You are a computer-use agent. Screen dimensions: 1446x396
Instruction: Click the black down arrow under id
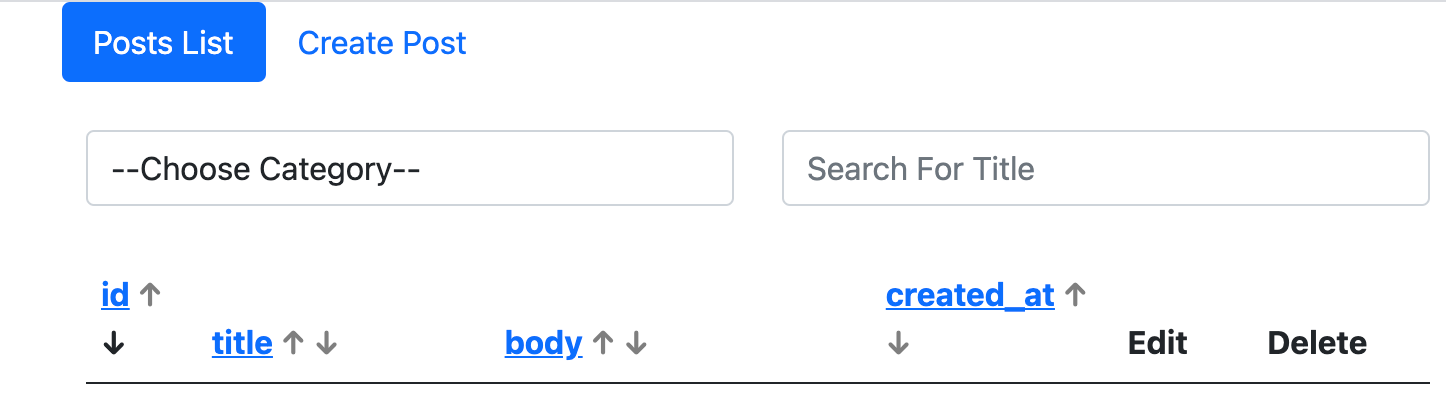(114, 343)
